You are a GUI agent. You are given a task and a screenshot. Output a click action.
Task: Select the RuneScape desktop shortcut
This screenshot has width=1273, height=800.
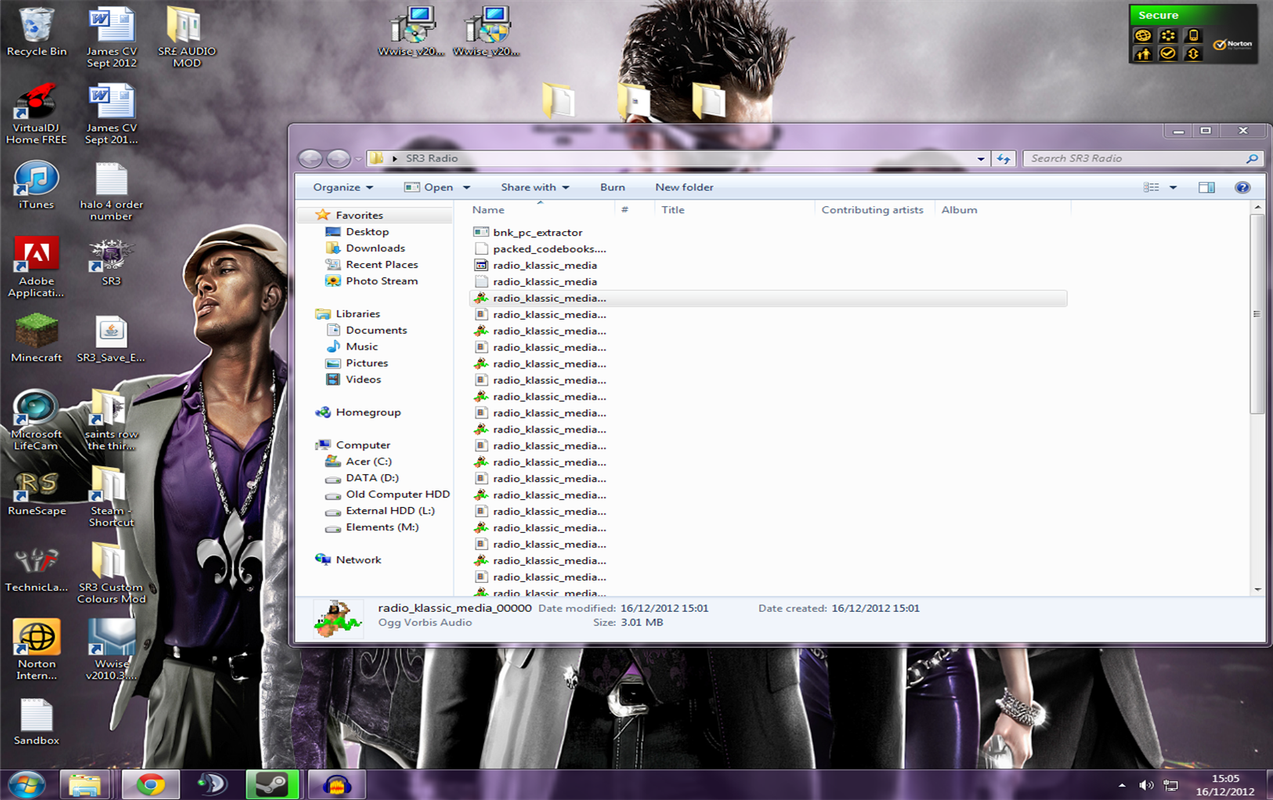[36, 491]
